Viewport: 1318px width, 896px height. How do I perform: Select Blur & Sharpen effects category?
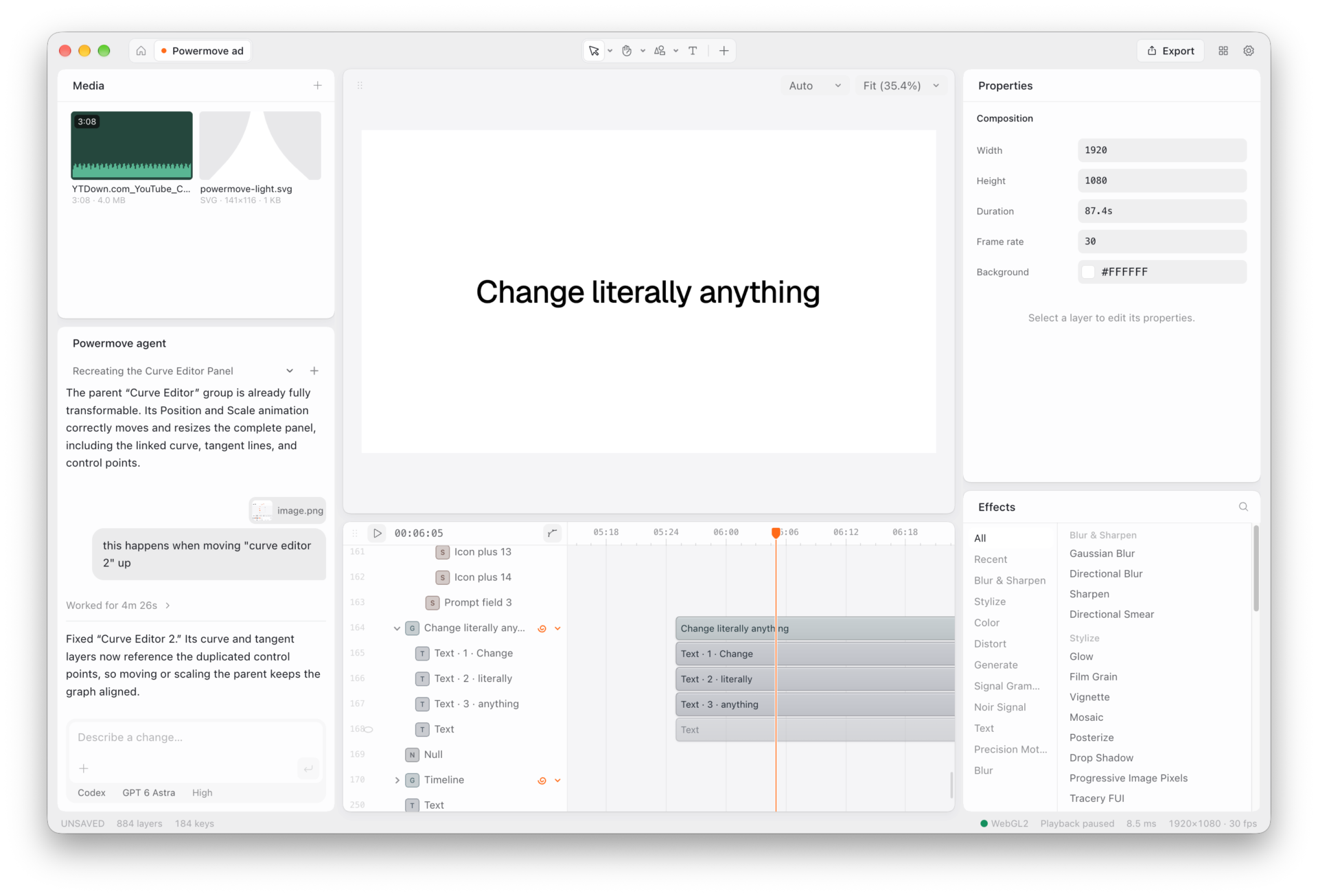pyautogui.click(x=1010, y=580)
